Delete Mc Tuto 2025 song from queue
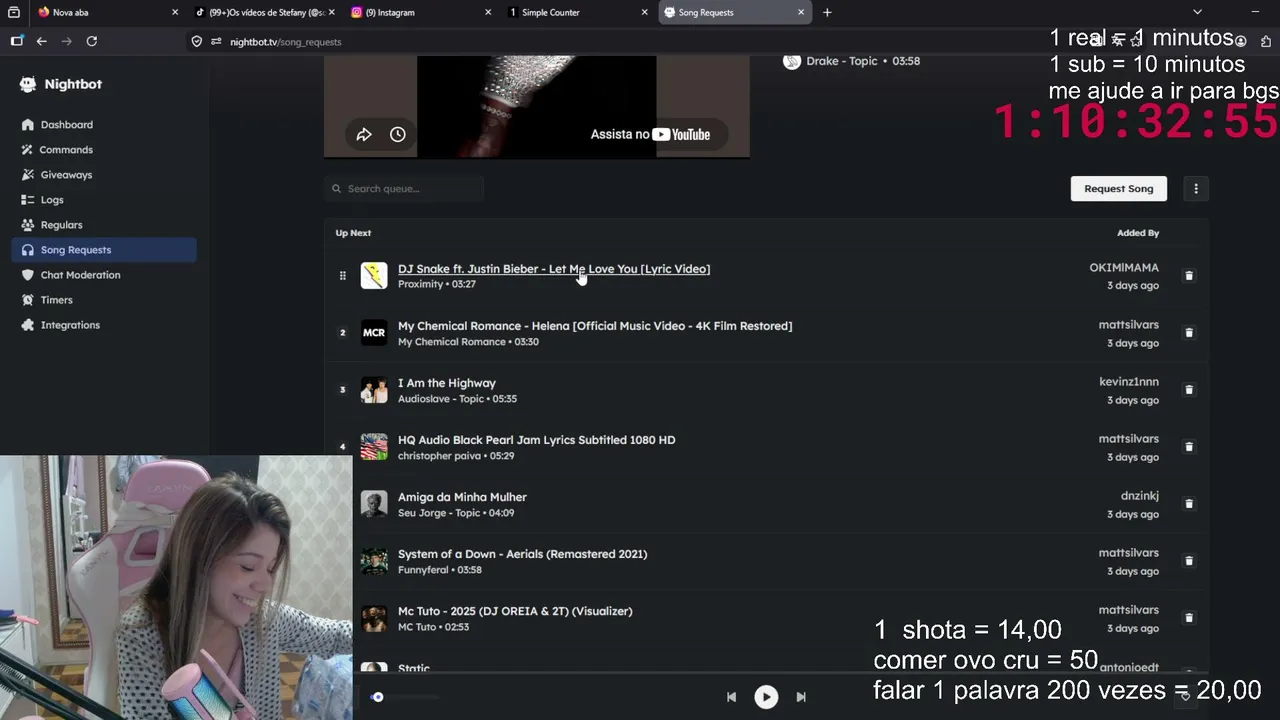This screenshot has width=1280, height=720. [x=1189, y=618]
